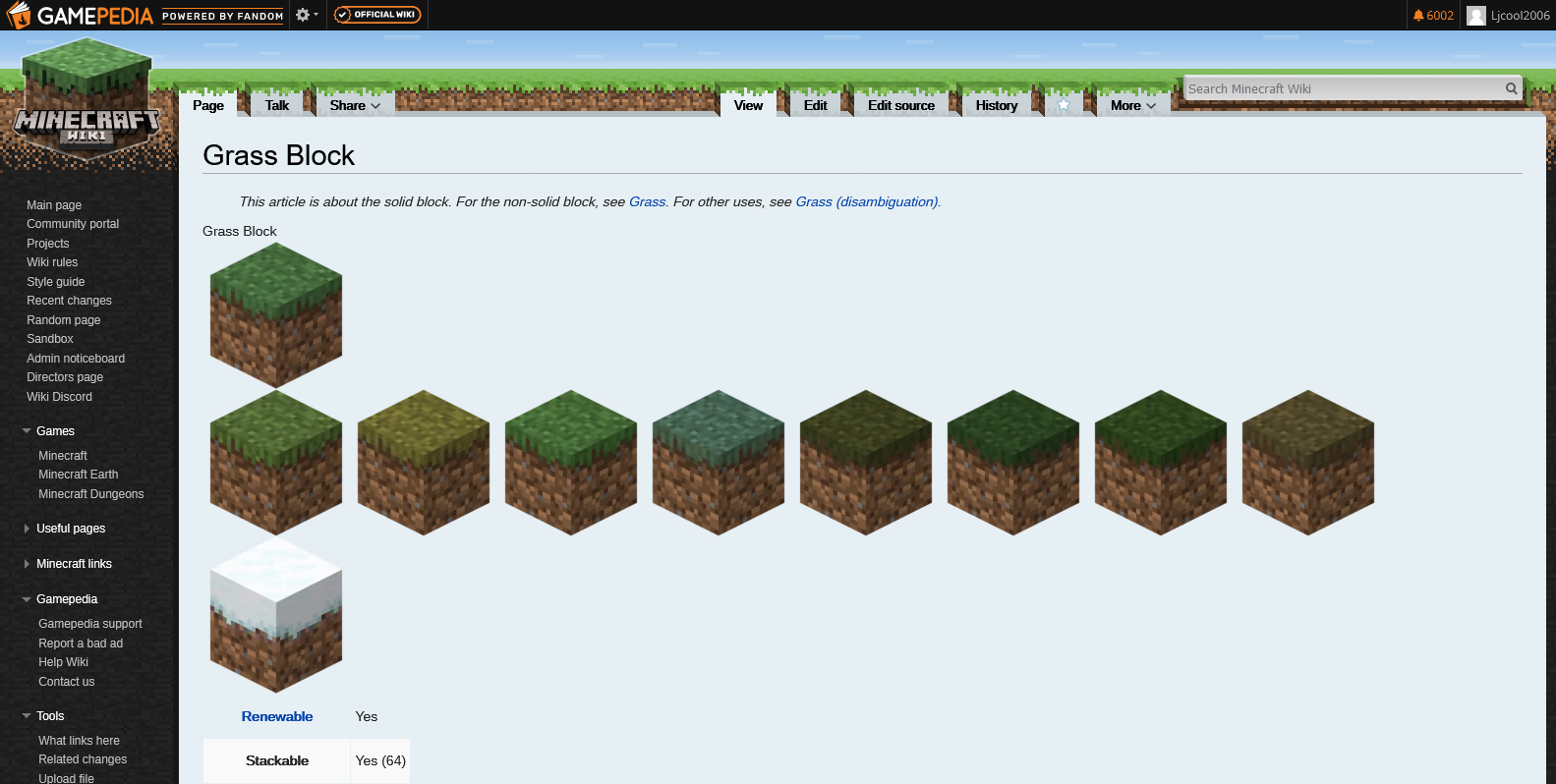Go to the Main page link
Image resolution: width=1556 pixels, height=784 pixels.
[54, 205]
